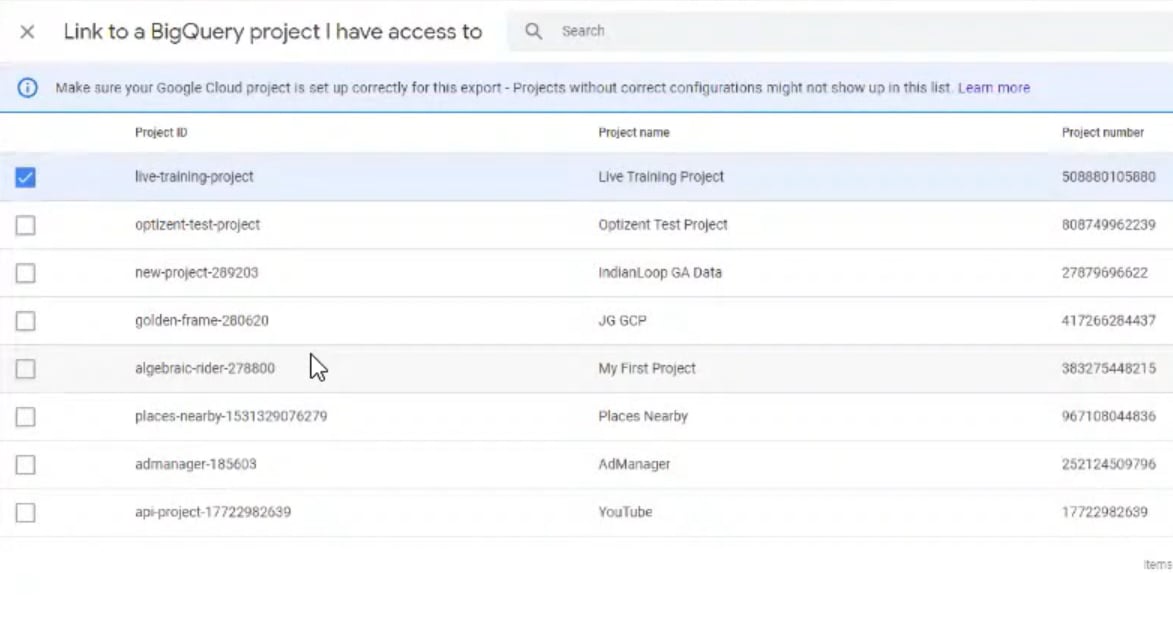Click the Optizent Test Project name
1173x637 pixels.
[662, 224]
